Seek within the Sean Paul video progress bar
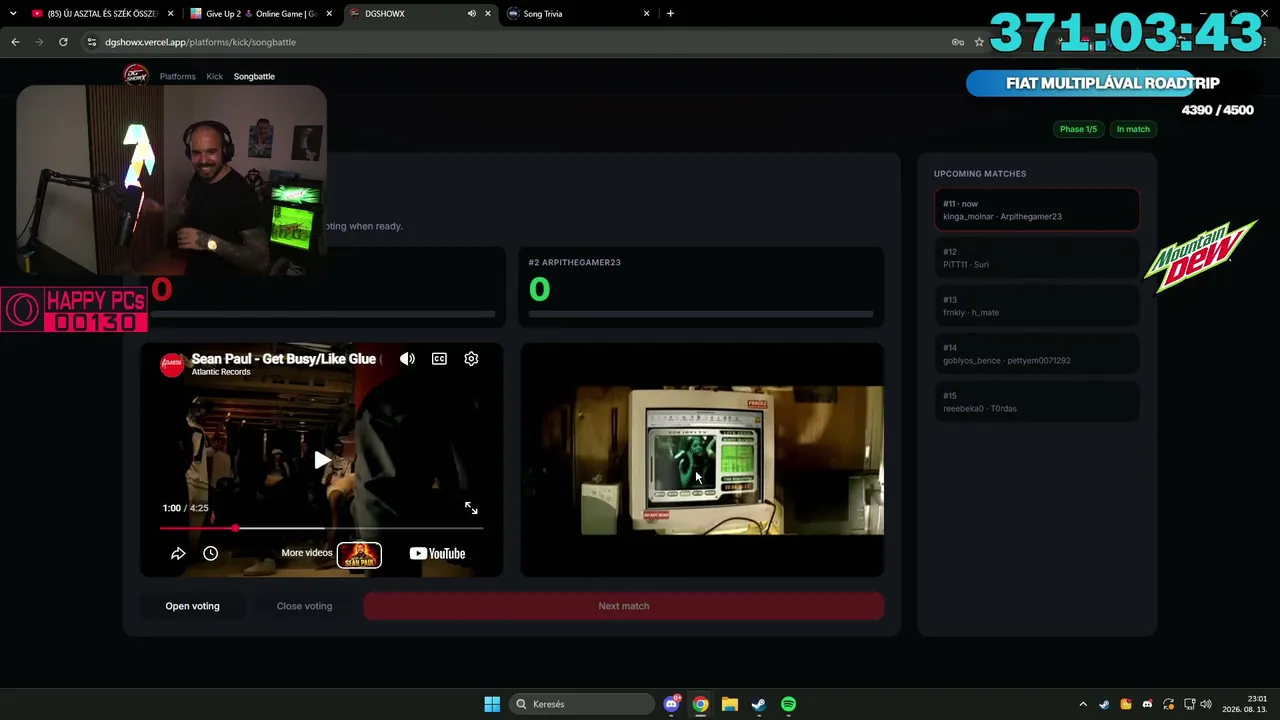The image size is (1280, 720). click(321, 528)
